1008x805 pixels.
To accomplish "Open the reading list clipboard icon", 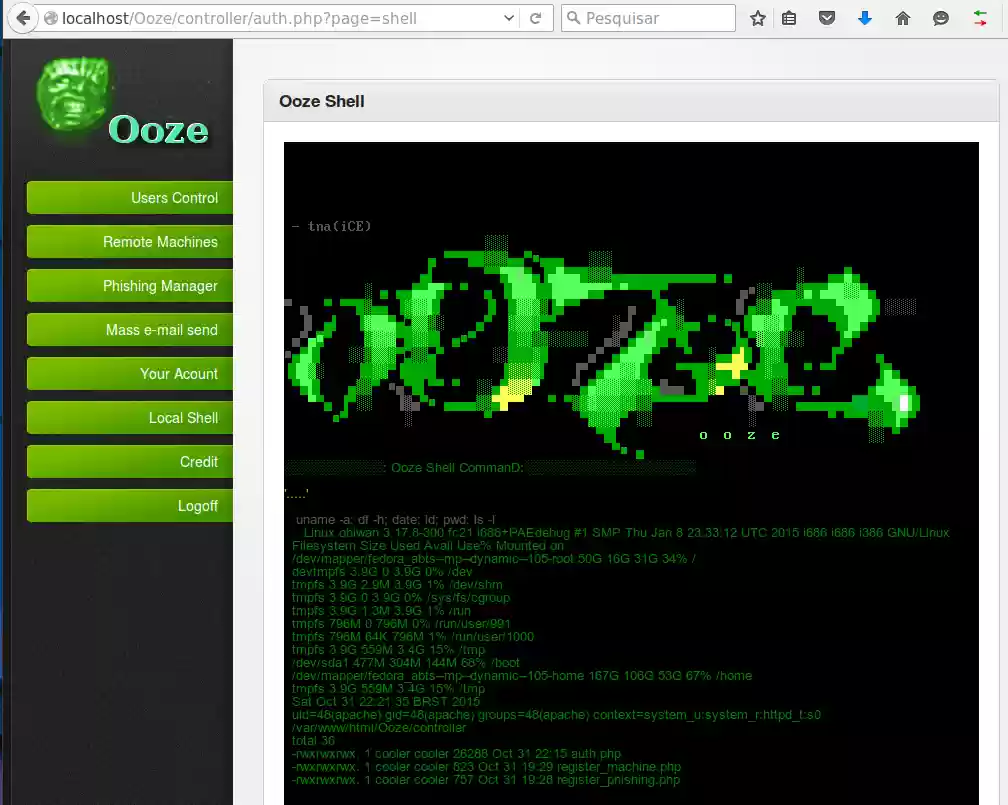I will pos(789,17).
